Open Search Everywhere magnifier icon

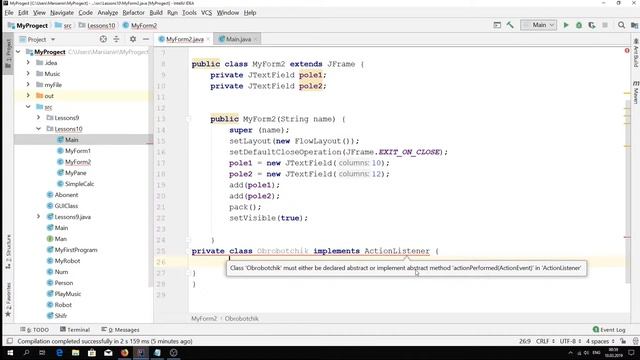pyautogui.click(x=621, y=25)
